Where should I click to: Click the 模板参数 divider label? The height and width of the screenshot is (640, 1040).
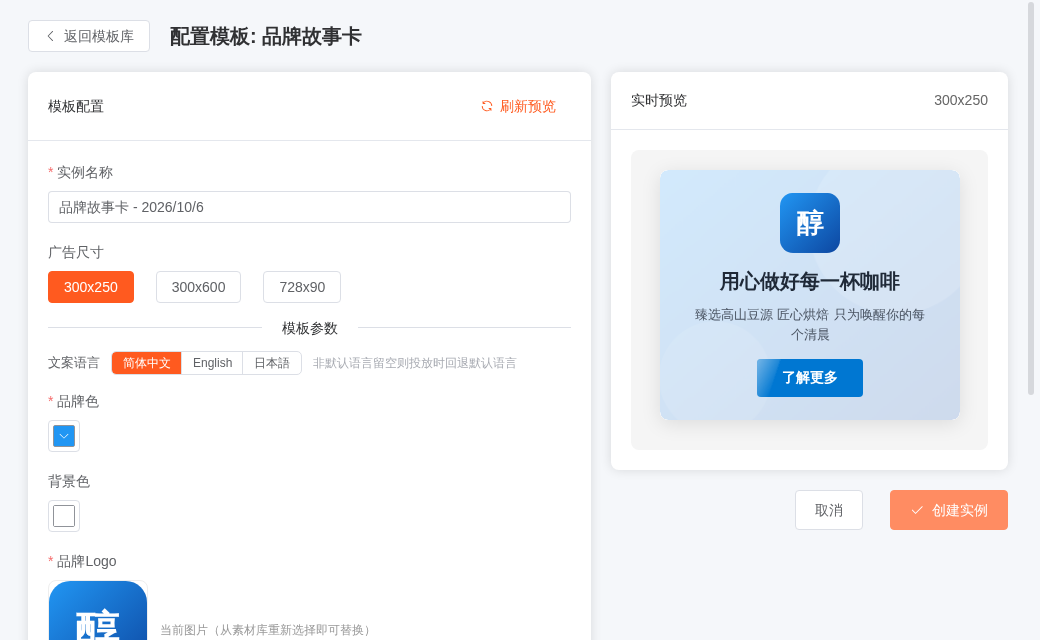[x=310, y=328]
